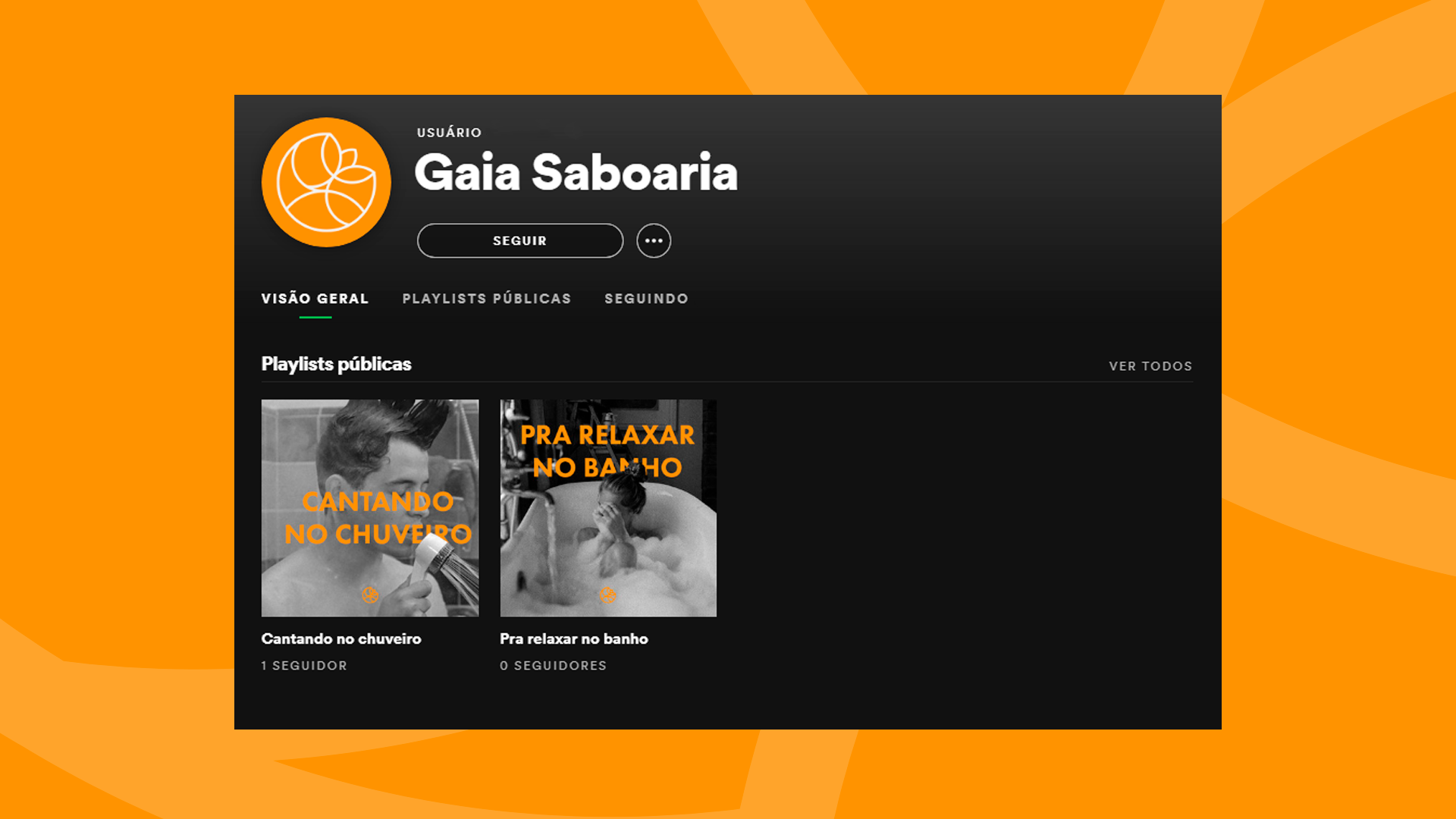Viewport: 1456px width, 819px height.
Task: Click the Pra relaxar no banho title
Action: [574, 639]
